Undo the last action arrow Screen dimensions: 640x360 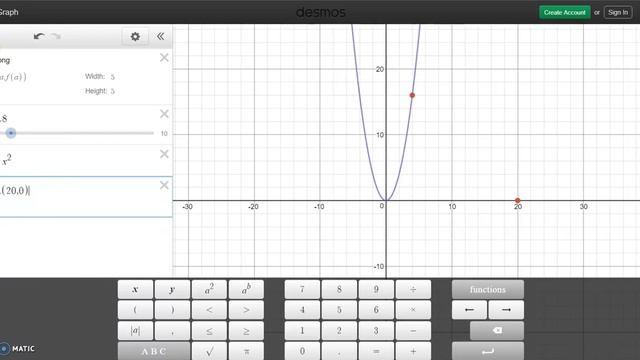39,36
